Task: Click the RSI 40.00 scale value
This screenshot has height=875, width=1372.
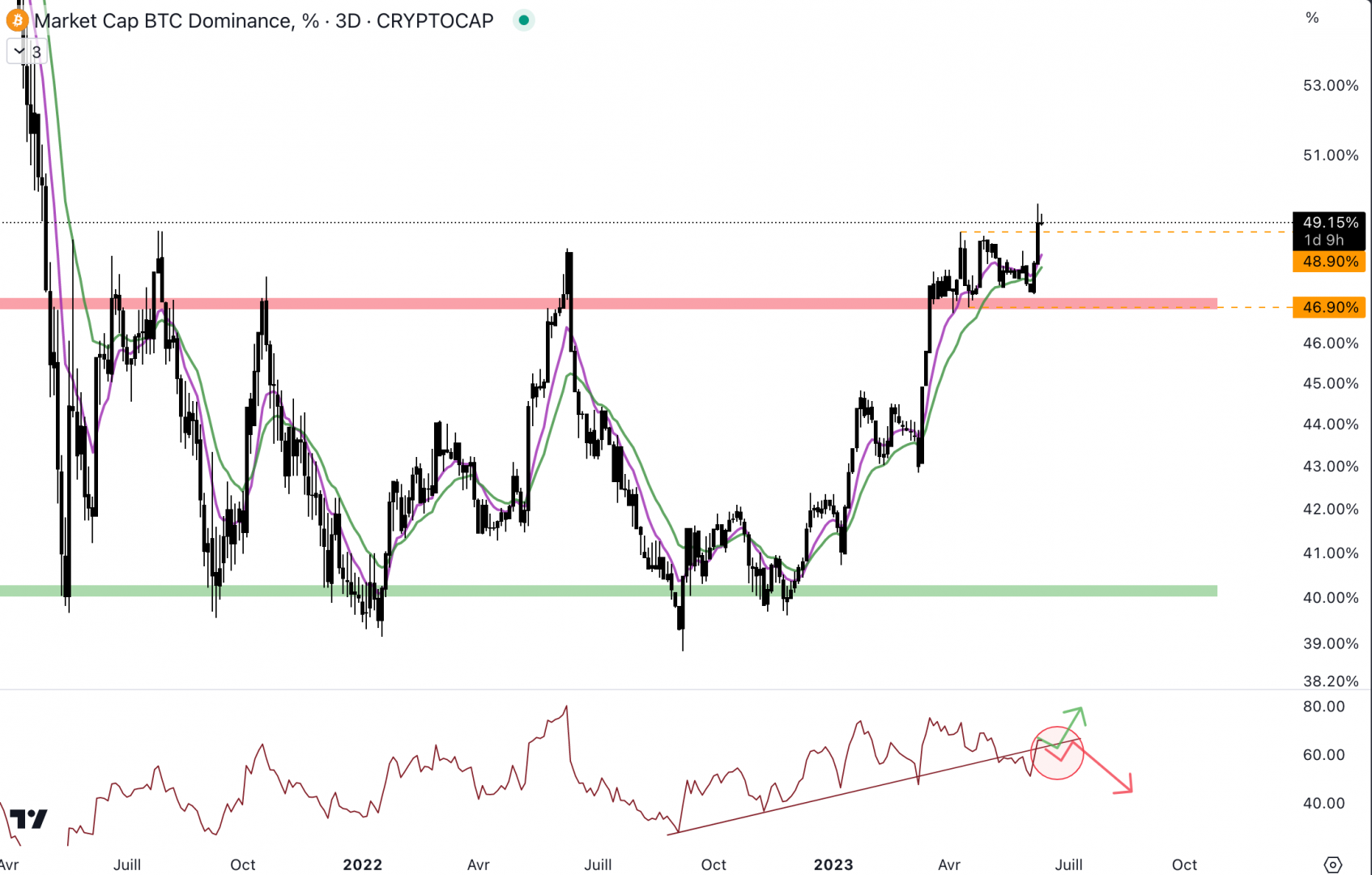Action: coord(1323,803)
